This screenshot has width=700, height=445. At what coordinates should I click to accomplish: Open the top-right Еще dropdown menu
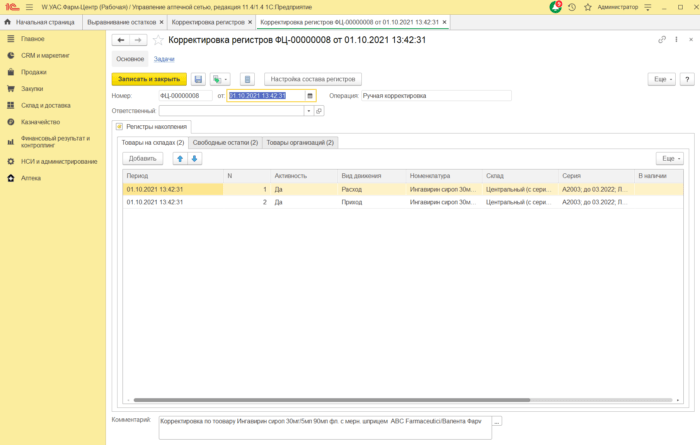click(661, 79)
